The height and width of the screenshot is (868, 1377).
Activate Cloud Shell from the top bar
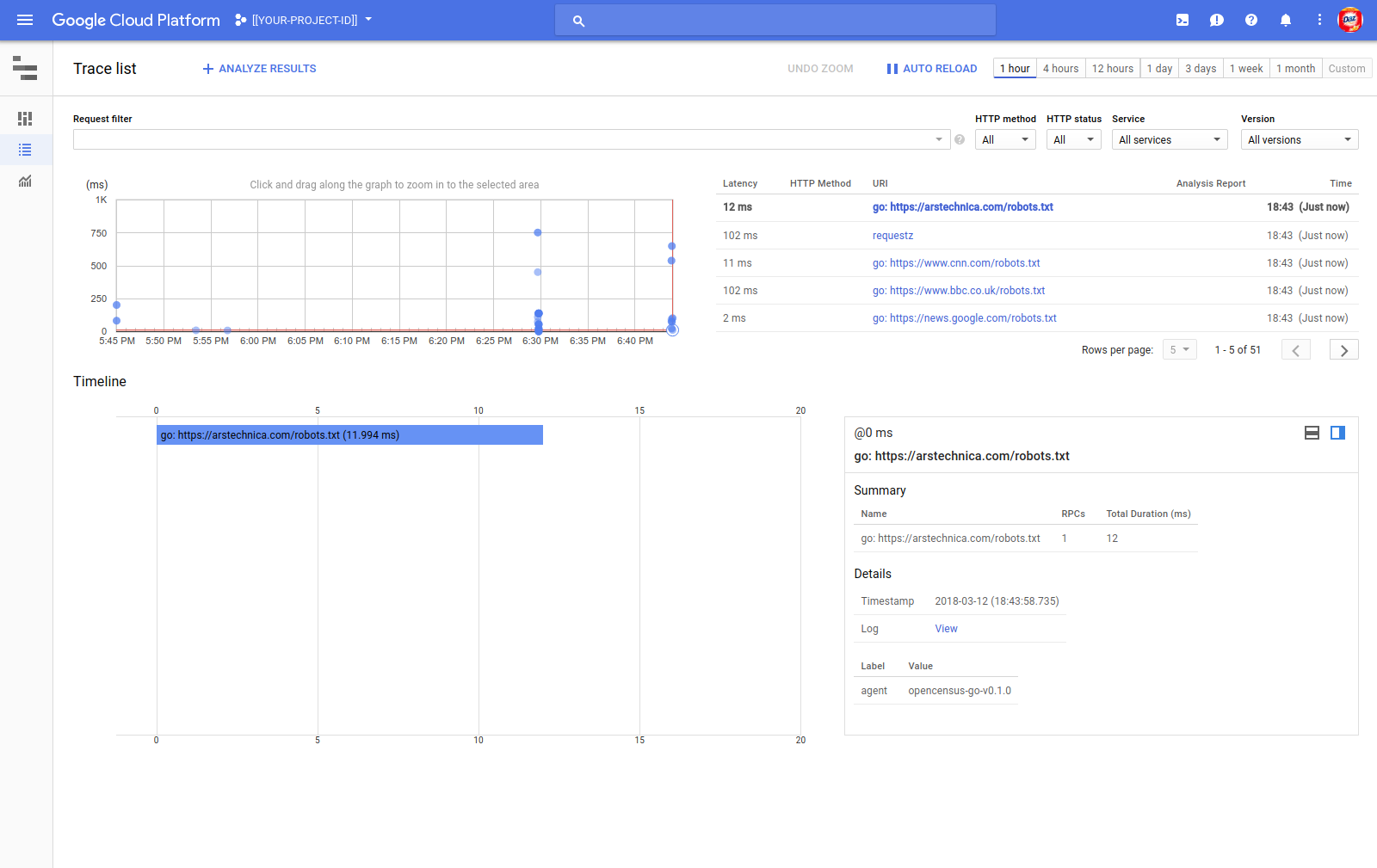pyautogui.click(x=1182, y=19)
